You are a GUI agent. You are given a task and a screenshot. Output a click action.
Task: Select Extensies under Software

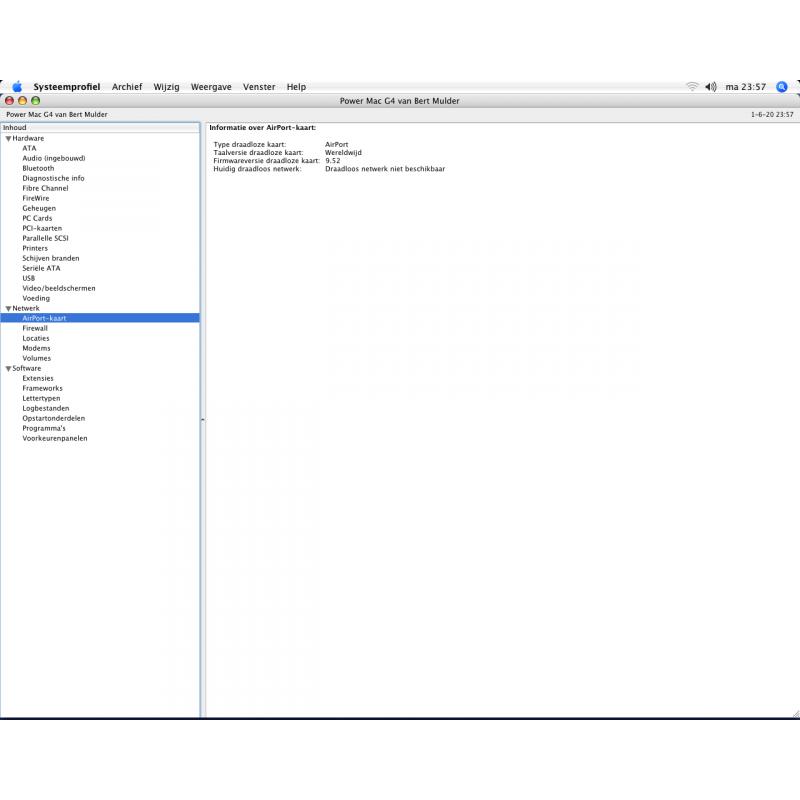tap(38, 378)
